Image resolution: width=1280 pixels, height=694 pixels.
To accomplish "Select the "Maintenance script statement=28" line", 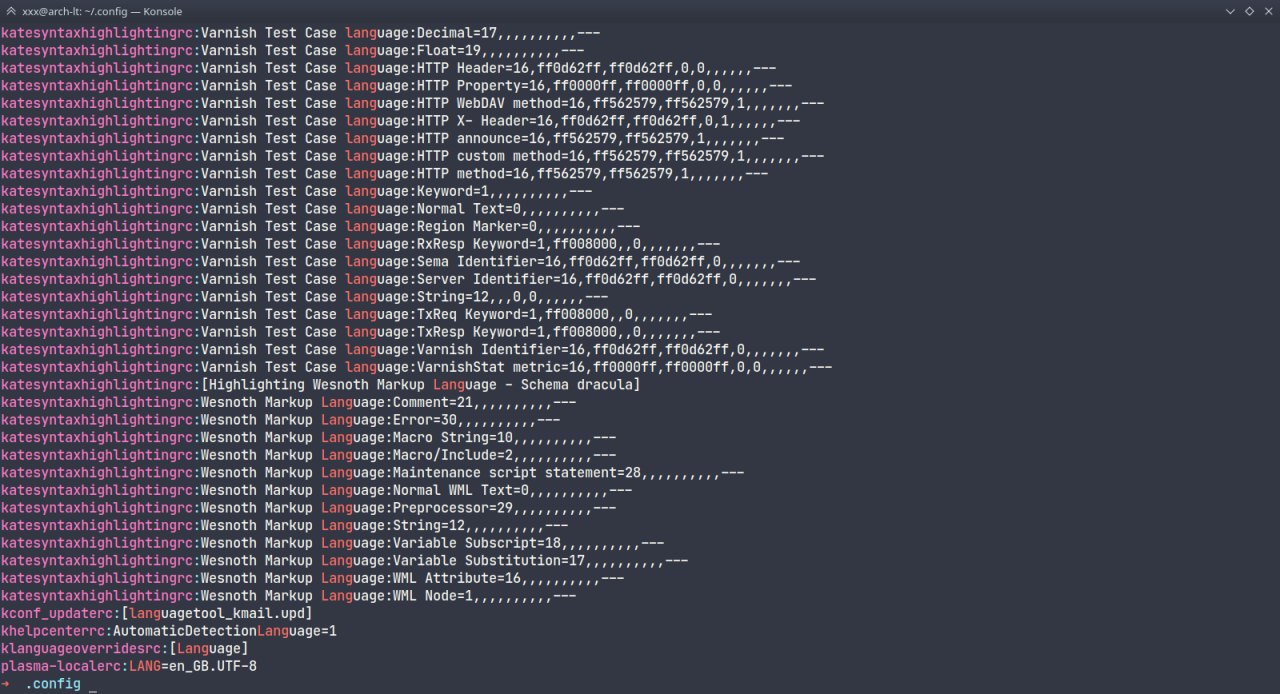I will coord(372,473).
